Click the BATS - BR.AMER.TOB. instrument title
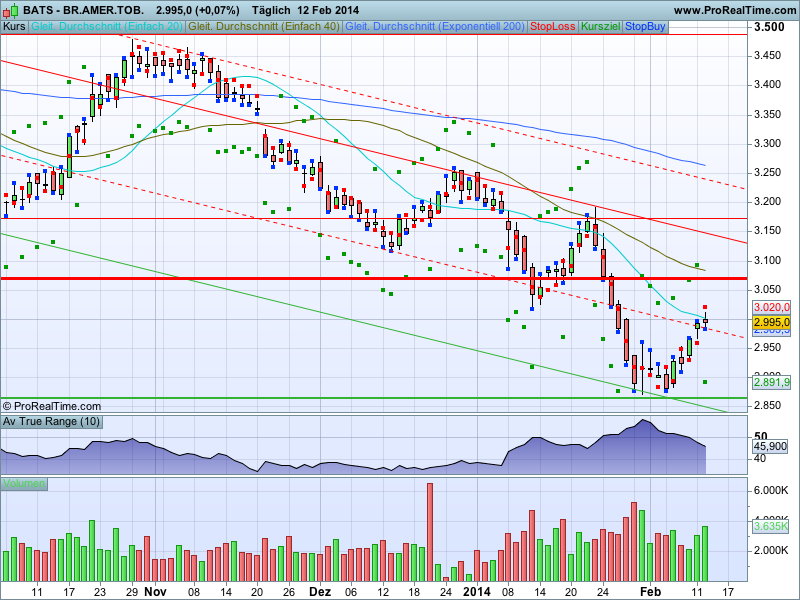This screenshot has width=800, height=600. click(x=84, y=10)
